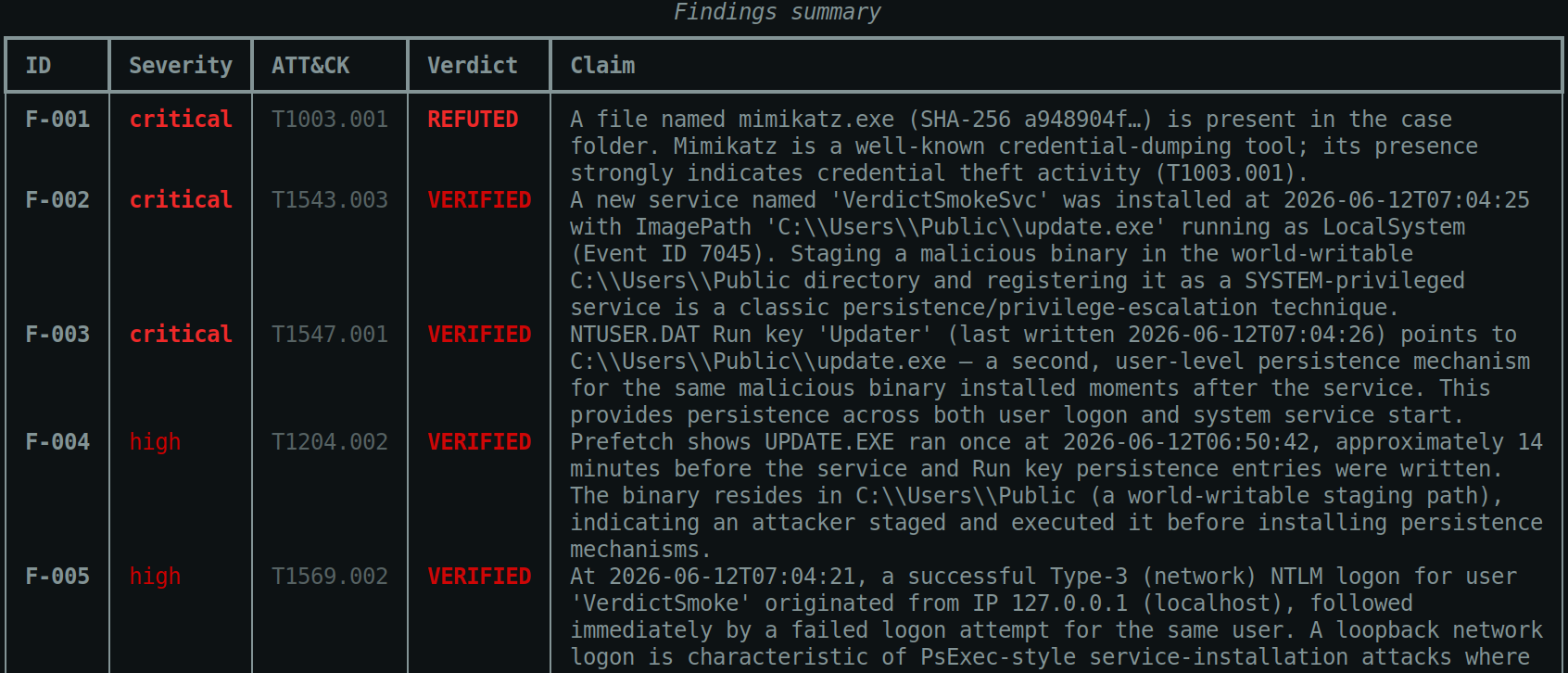Click the ATT&CK column header
The image size is (1568, 673).
click(x=310, y=66)
